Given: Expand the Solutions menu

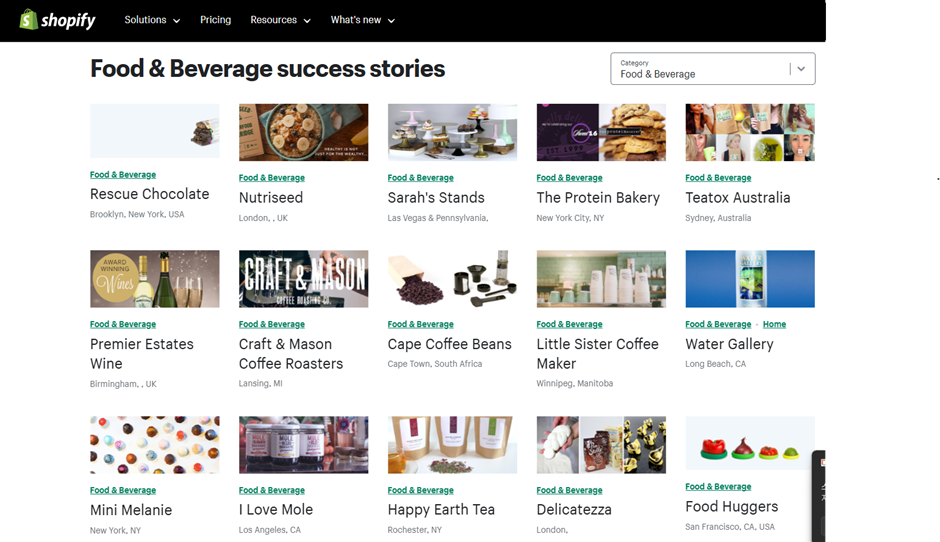Looking at the screenshot, I should pyautogui.click(x=152, y=20).
